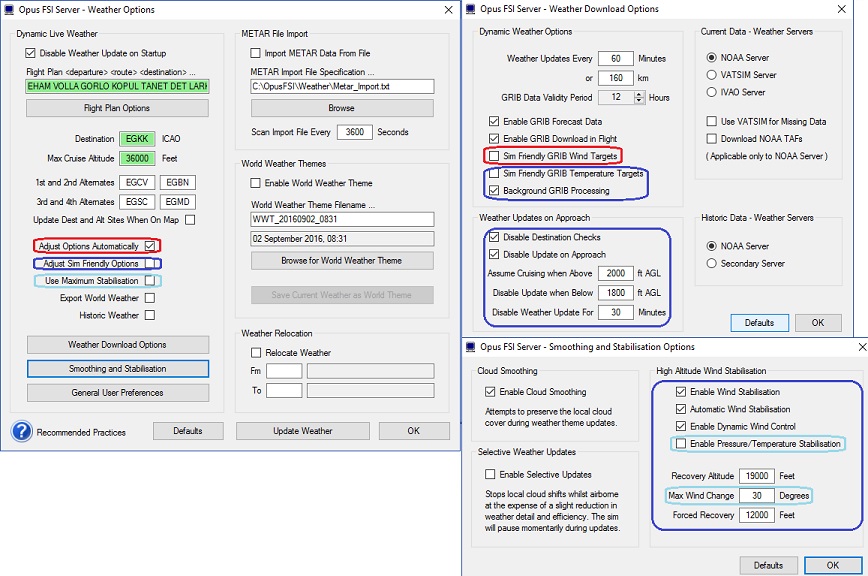Viewport: 868px width, 576px height.
Task: Click Weather Updates Every minutes field
Action: click(616, 58)
